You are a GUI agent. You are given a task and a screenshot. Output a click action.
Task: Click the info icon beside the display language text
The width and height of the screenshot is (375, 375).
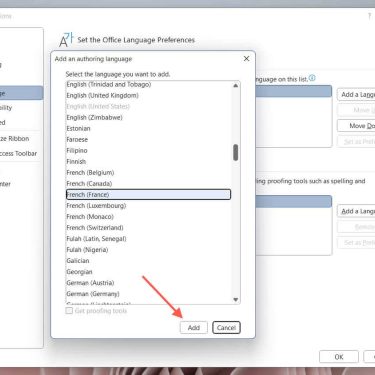click(312, 78)
